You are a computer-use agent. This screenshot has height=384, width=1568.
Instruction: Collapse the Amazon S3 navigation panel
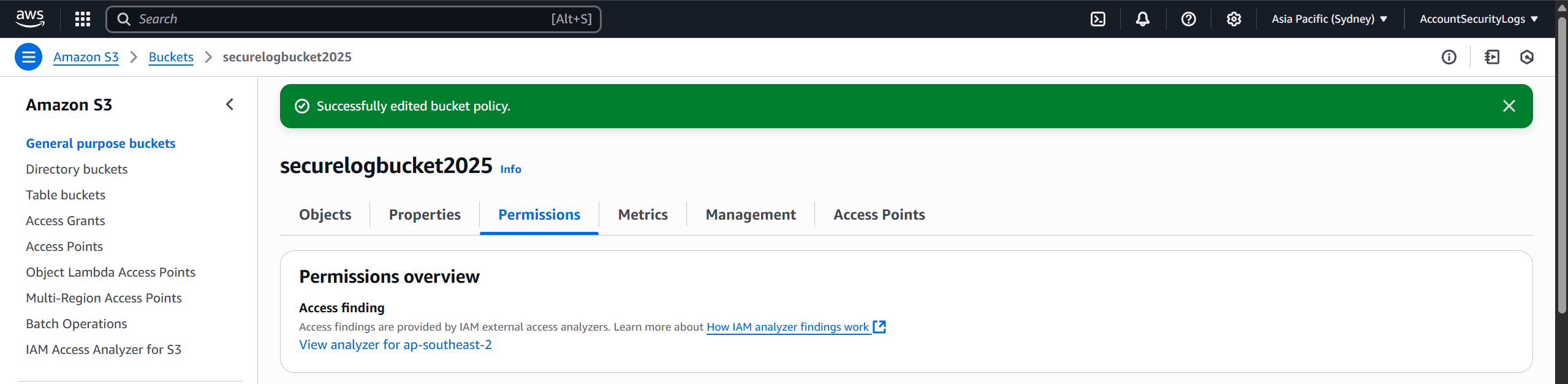tap(230, 105)
